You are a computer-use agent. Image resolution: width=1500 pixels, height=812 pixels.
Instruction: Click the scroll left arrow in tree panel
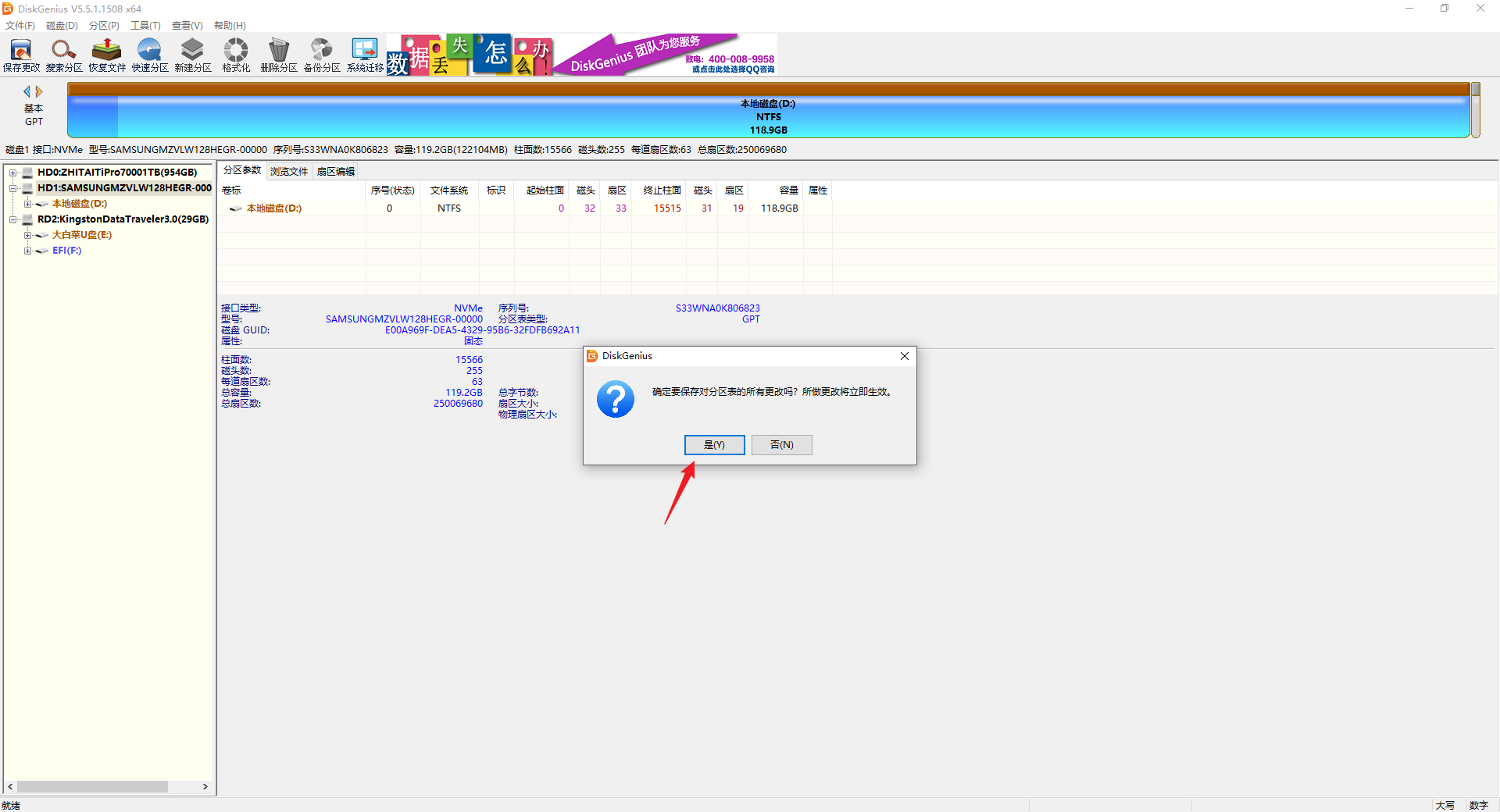(10, 787)
